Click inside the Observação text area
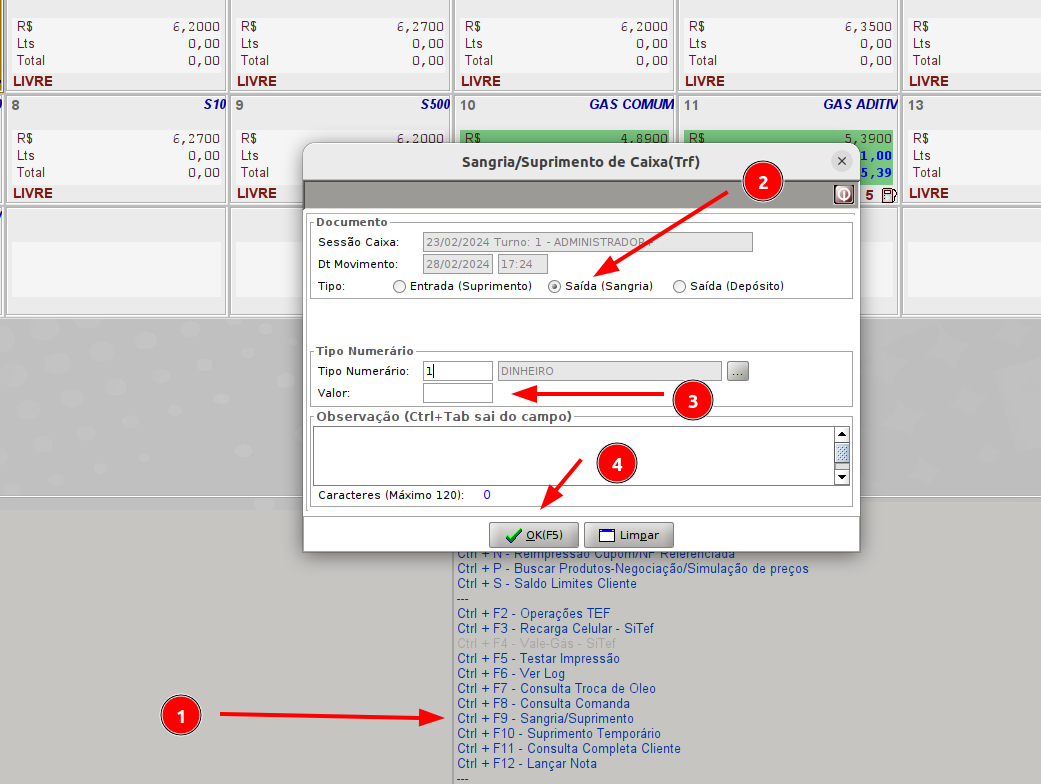The image size is (1041, 784). (572, 455)
